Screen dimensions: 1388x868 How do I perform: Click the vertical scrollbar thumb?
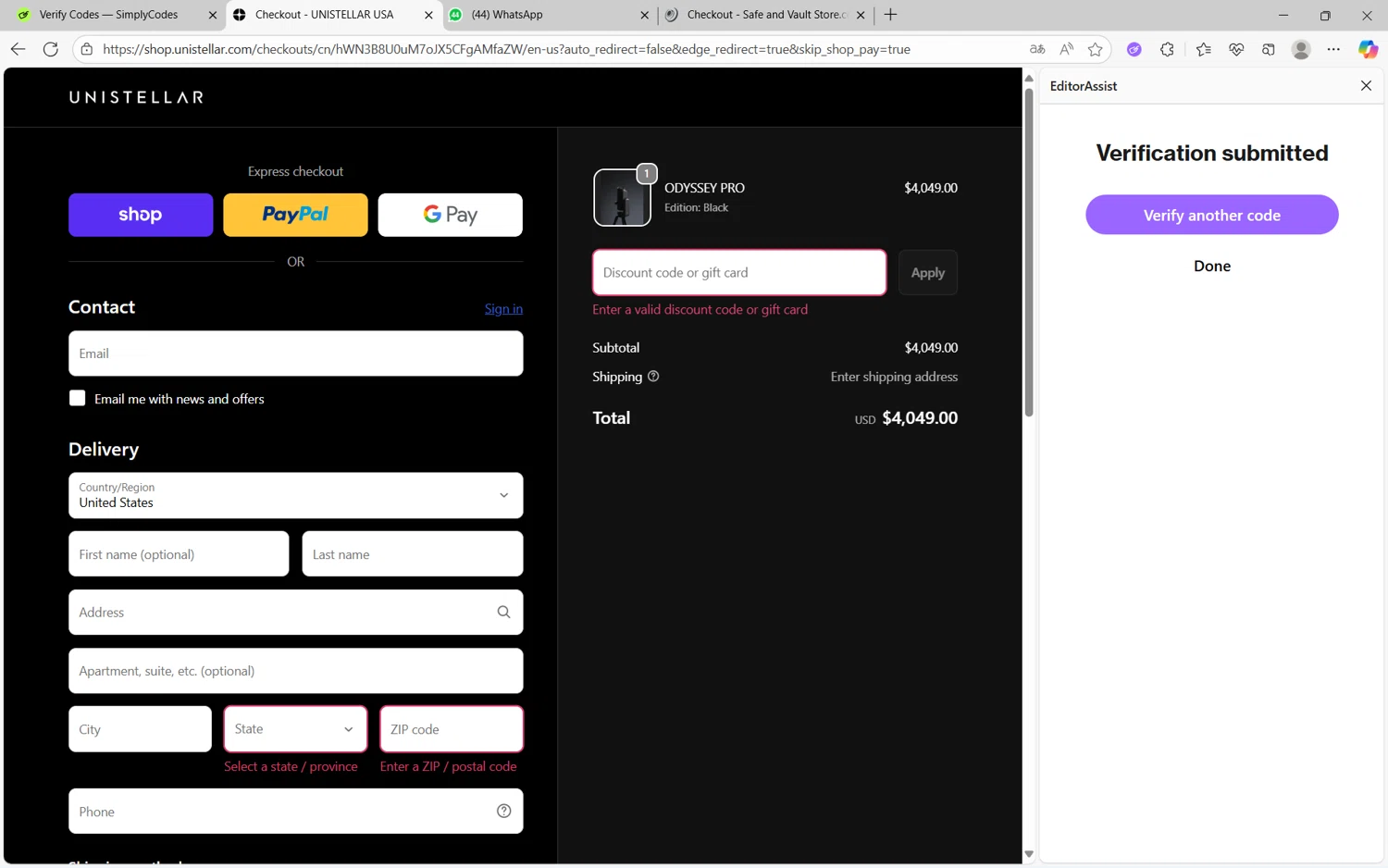click(1029, 253)
